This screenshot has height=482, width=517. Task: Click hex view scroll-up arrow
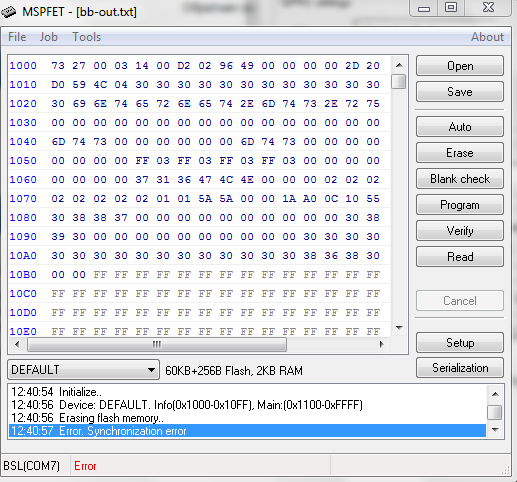399,65
